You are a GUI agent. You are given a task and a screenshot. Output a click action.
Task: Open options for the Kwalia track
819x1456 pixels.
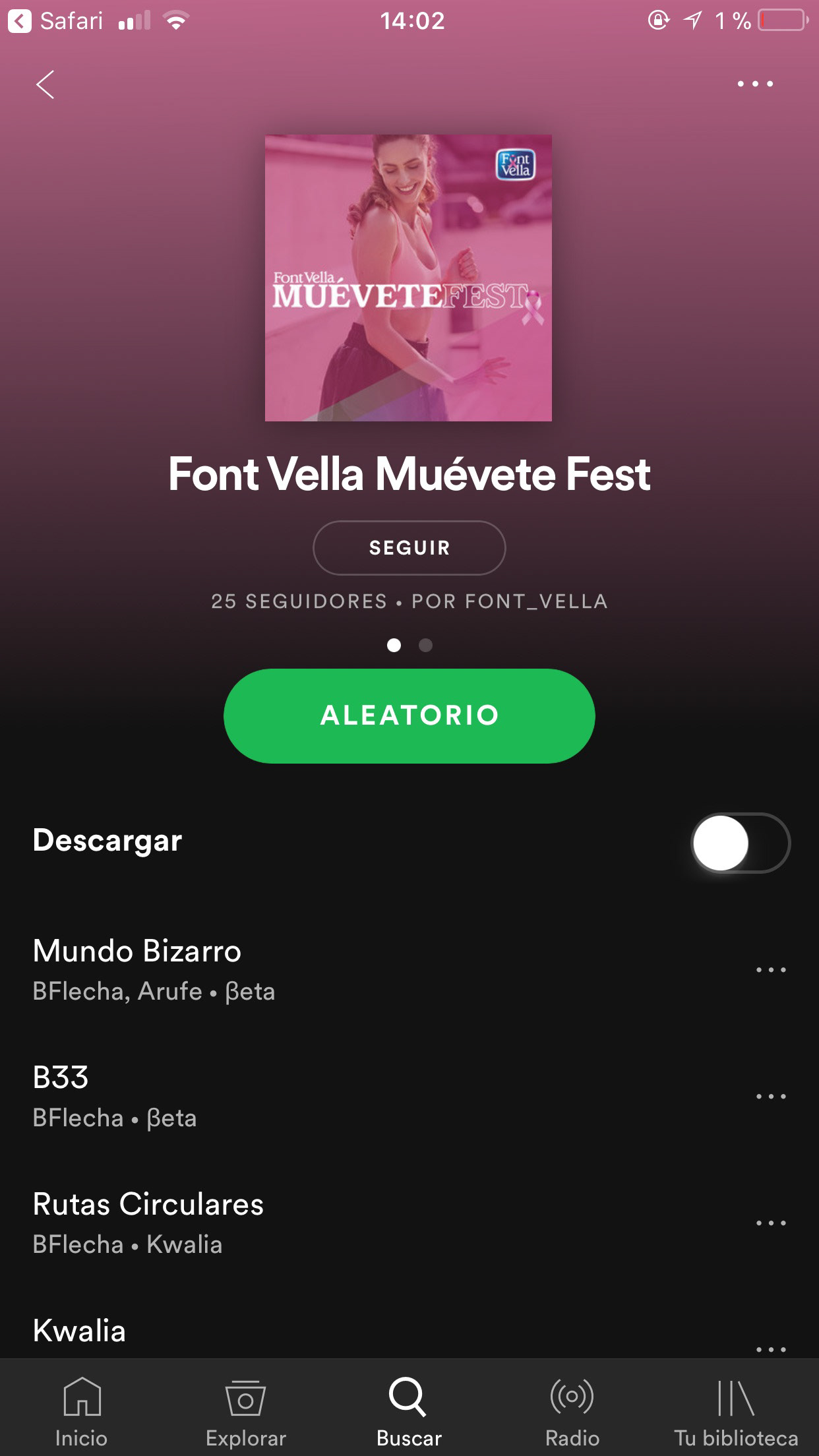(771, 1349)
